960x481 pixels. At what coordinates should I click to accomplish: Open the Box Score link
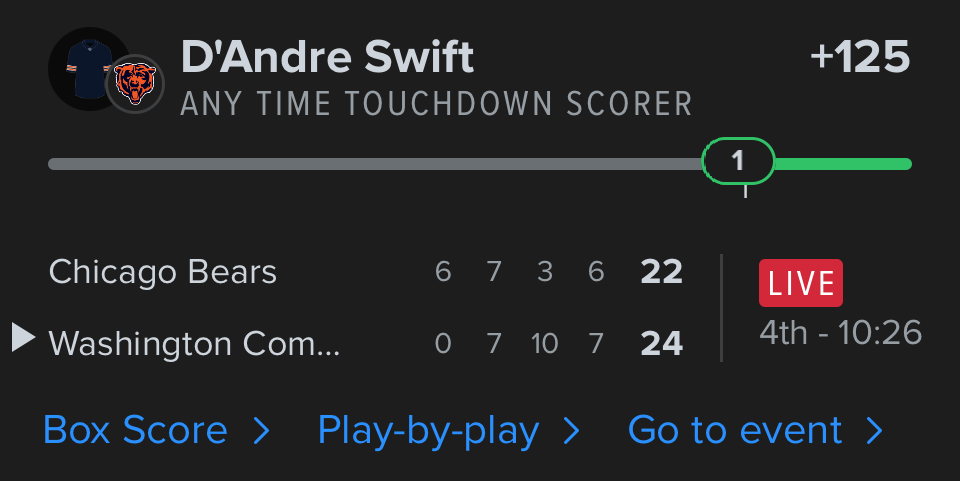(x=135, y=431)
